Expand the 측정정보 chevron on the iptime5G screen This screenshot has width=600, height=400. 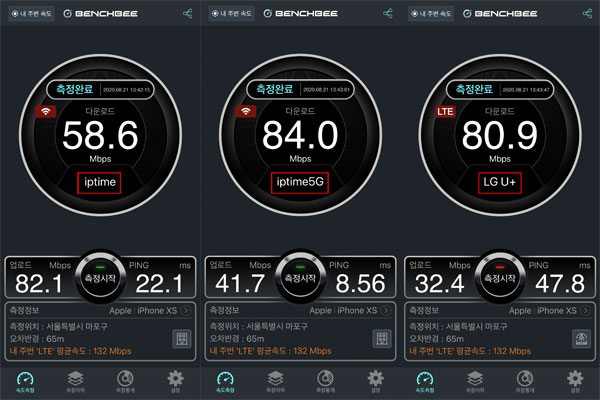pos(386,310)
